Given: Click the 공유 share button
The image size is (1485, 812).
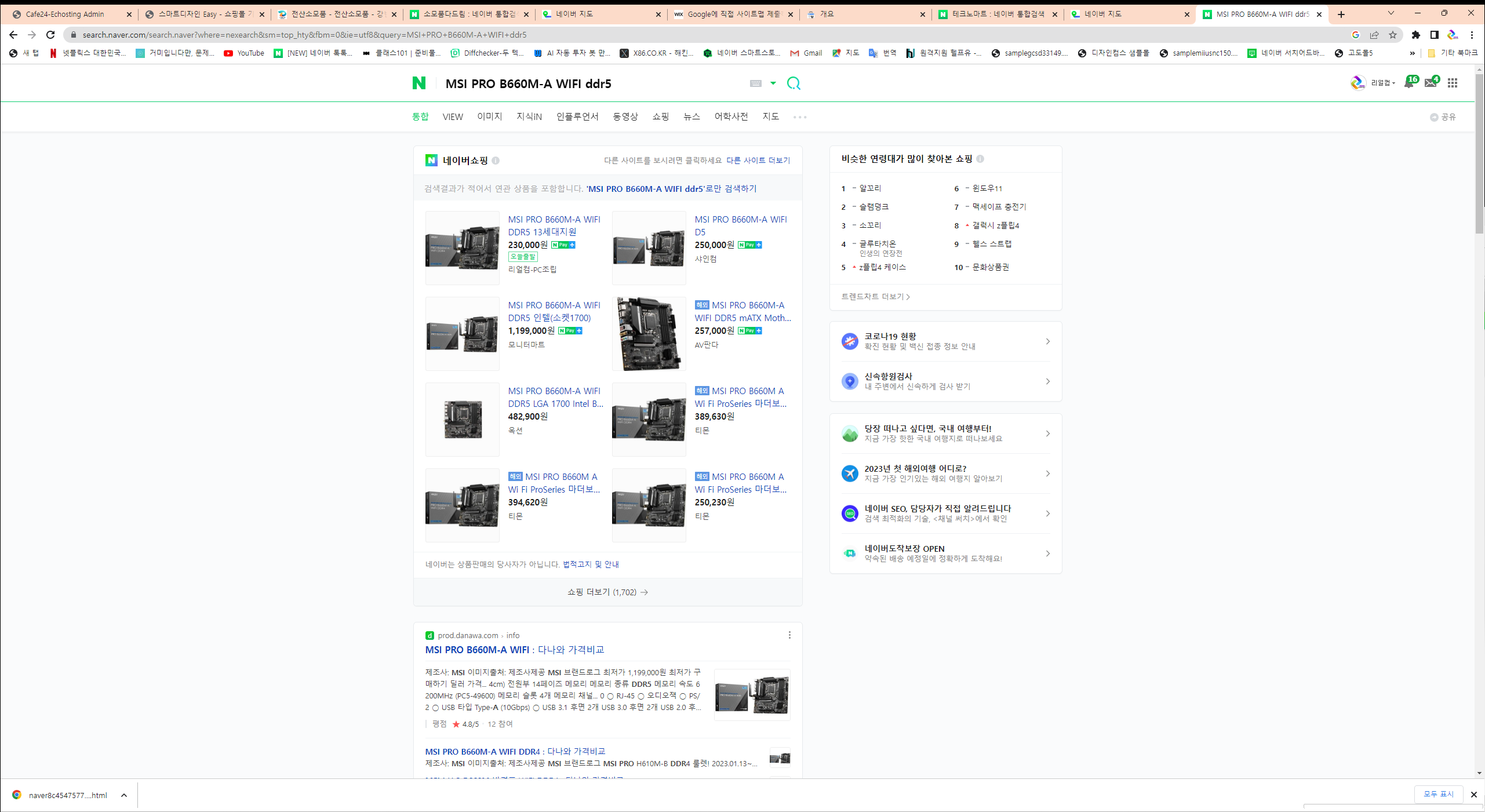Looking at the screenshot, I should coord(1443,117).
